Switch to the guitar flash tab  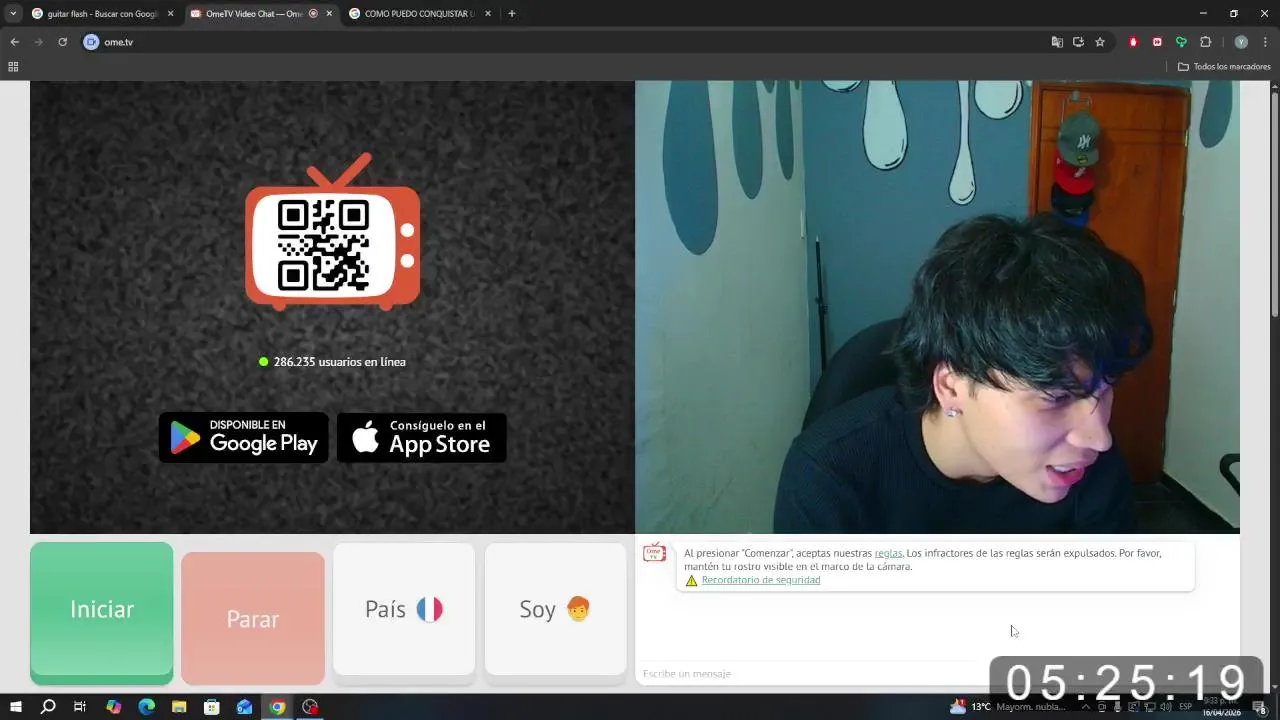102,14
